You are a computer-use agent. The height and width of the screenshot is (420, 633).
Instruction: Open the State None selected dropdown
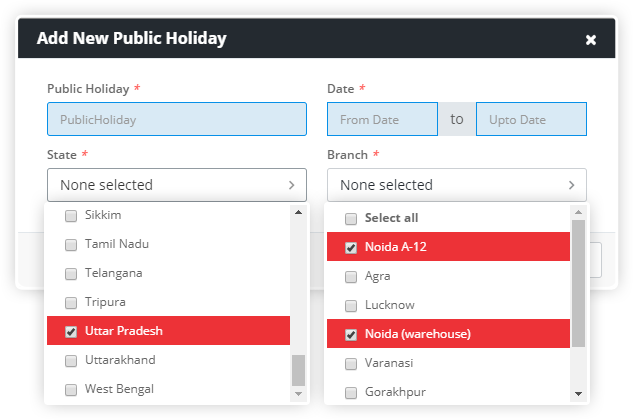pyautogui.click(x=177, y=185)
